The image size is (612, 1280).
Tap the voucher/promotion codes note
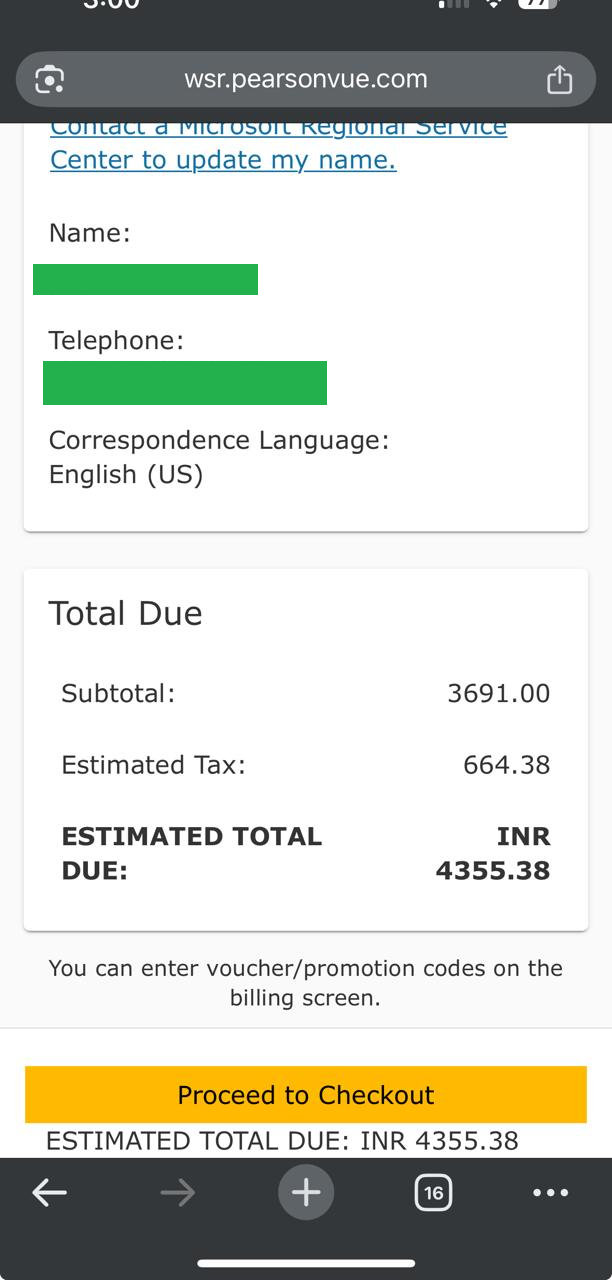(x=305, y=982)
